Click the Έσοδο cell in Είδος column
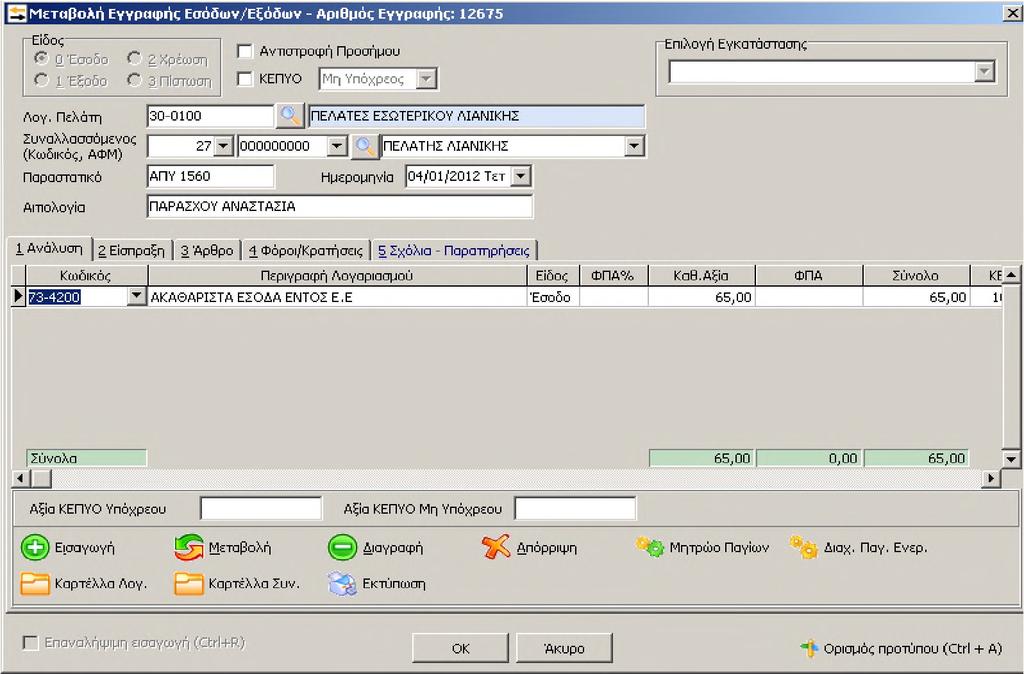The height and width of the screenshot is (674, 1024). point(552,297)
